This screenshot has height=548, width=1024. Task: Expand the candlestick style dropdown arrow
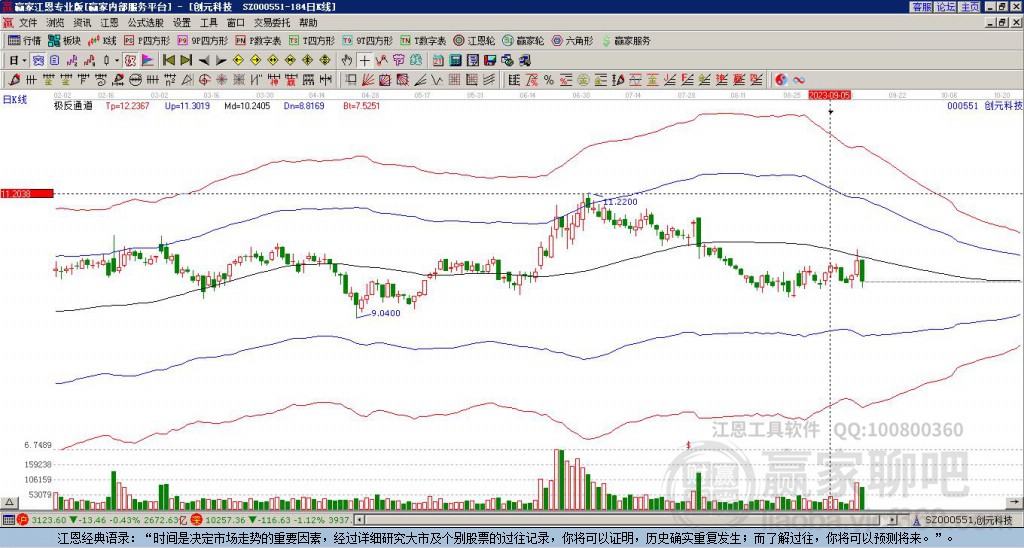coord(116,61)
